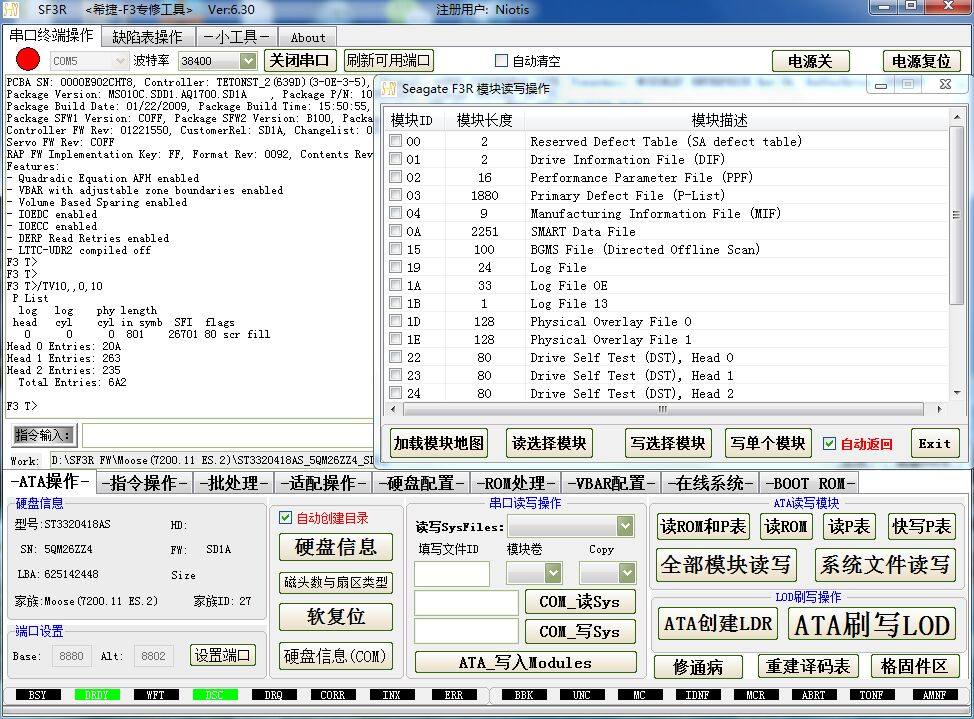Click the SF3R app icon in title bar
Image resolution: width=974 pixels, height=719 pixels.
[13, 10]
